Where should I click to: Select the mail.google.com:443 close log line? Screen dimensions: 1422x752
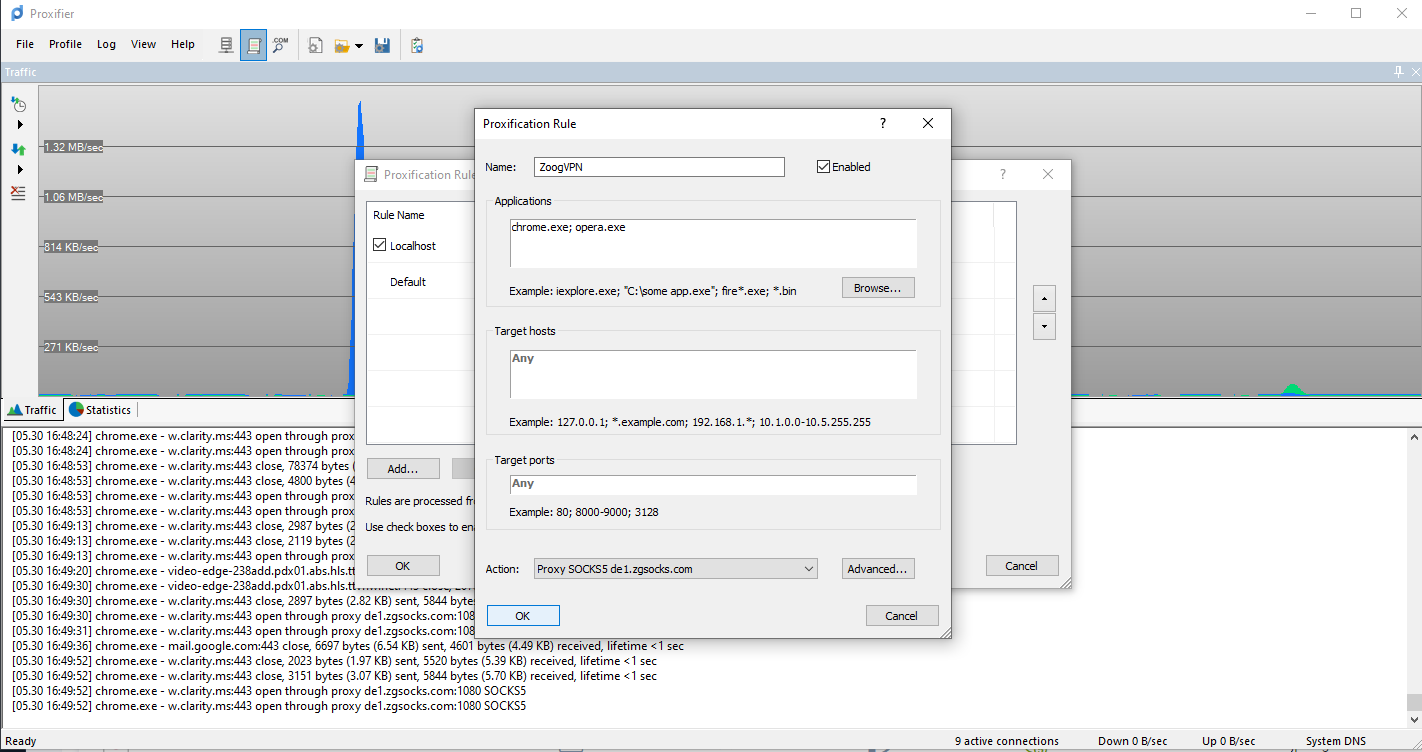pyautogui.click(x=348, y=646)
